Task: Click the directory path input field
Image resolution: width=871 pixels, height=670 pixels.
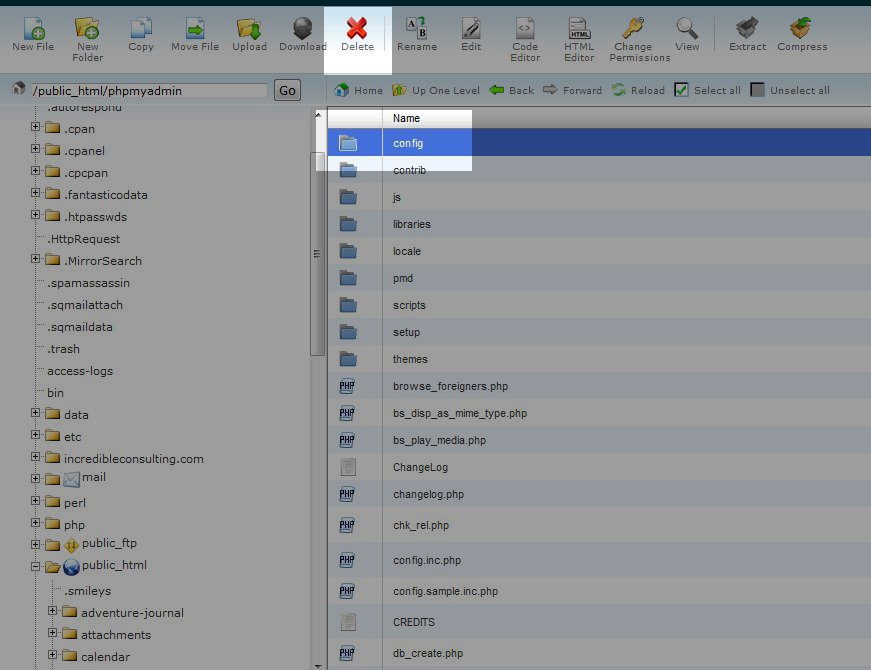Action: (x=148, y=90)
